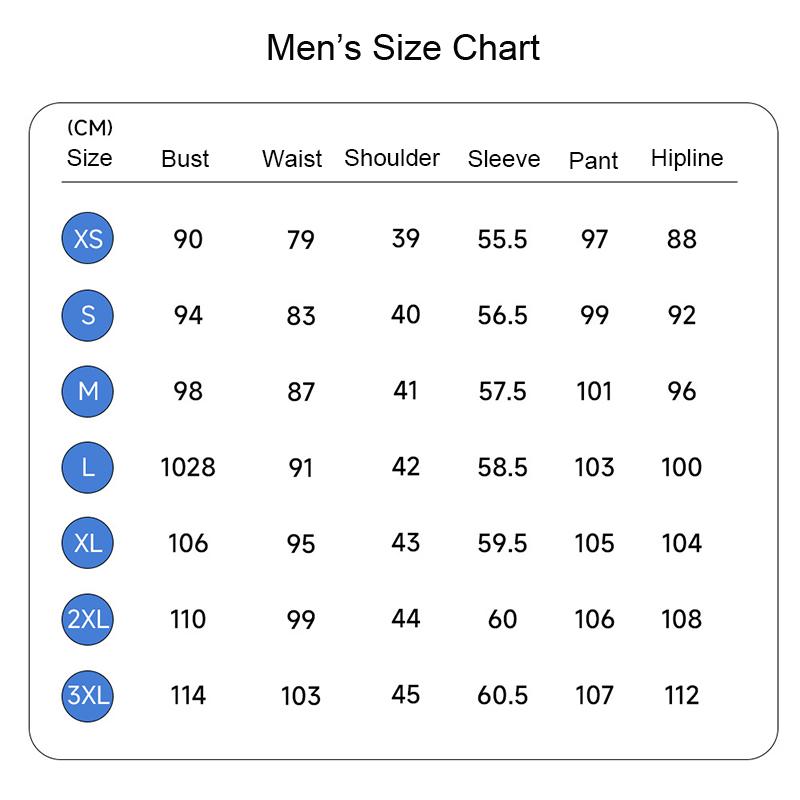The image size is (800, 800).
Task: Choose the 3XL size badge
Action: (x=88, y=695)
